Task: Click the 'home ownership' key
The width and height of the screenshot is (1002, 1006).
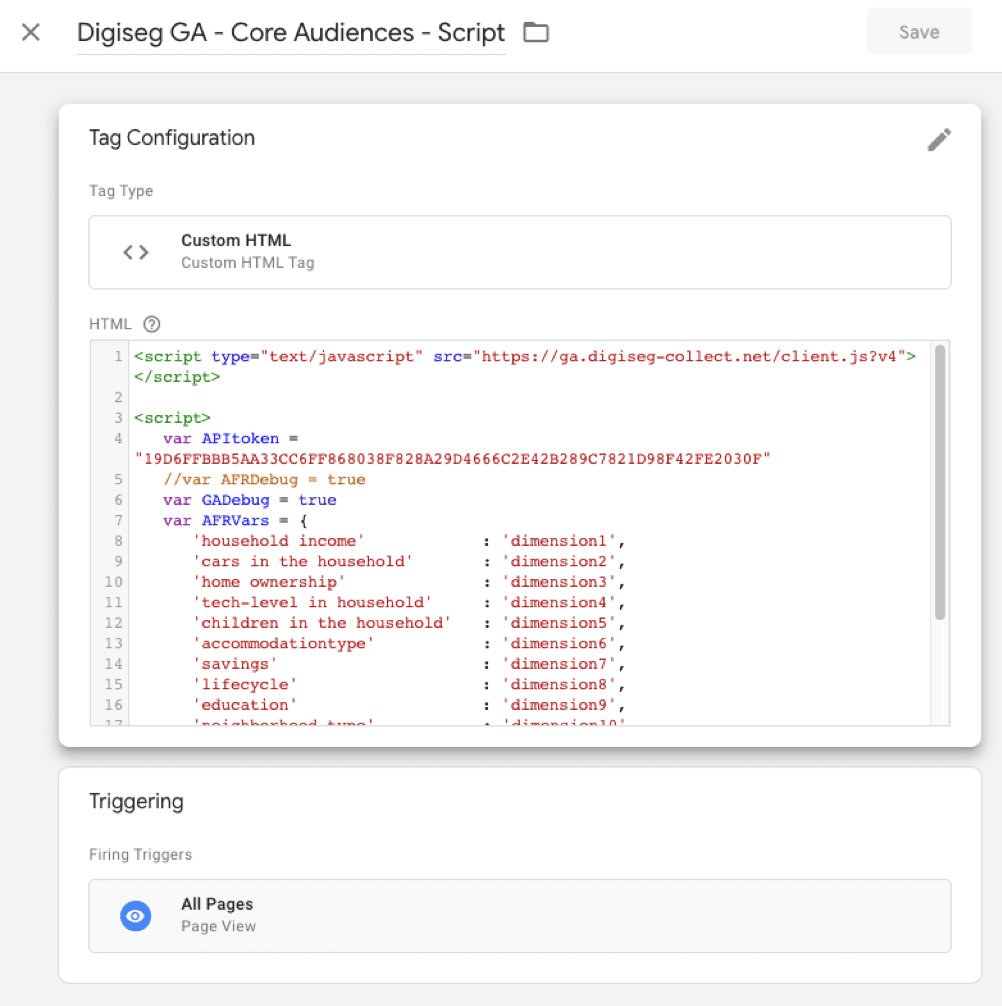Action: click(x=269, y=583)
